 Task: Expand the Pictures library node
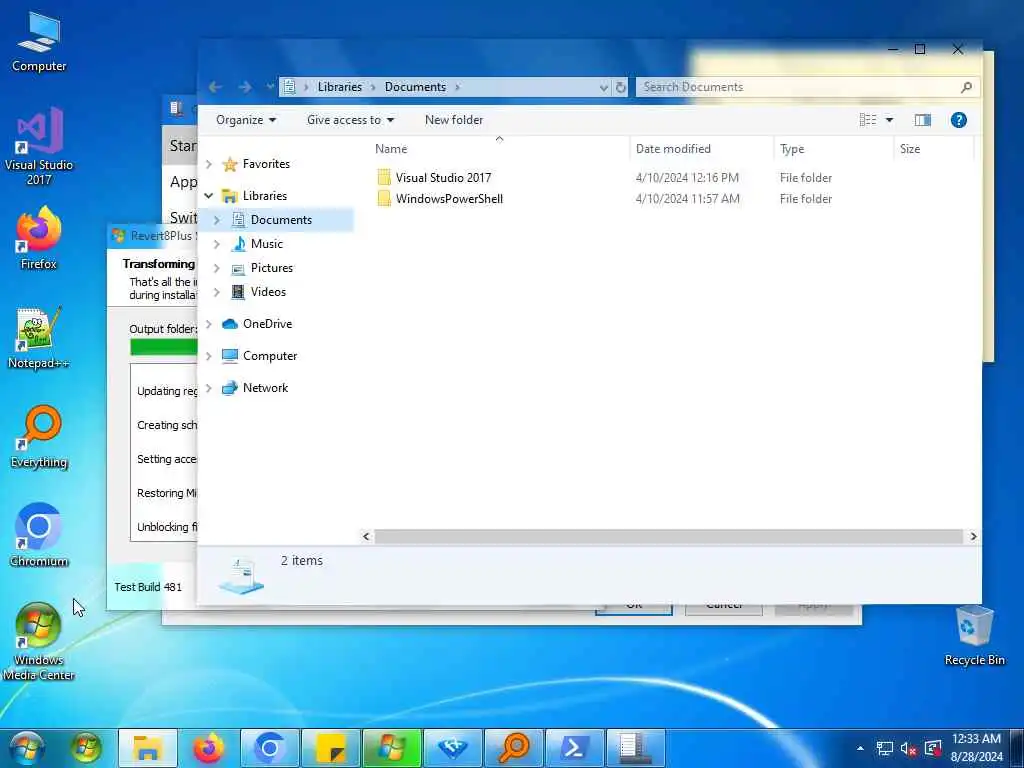(217, 268)
